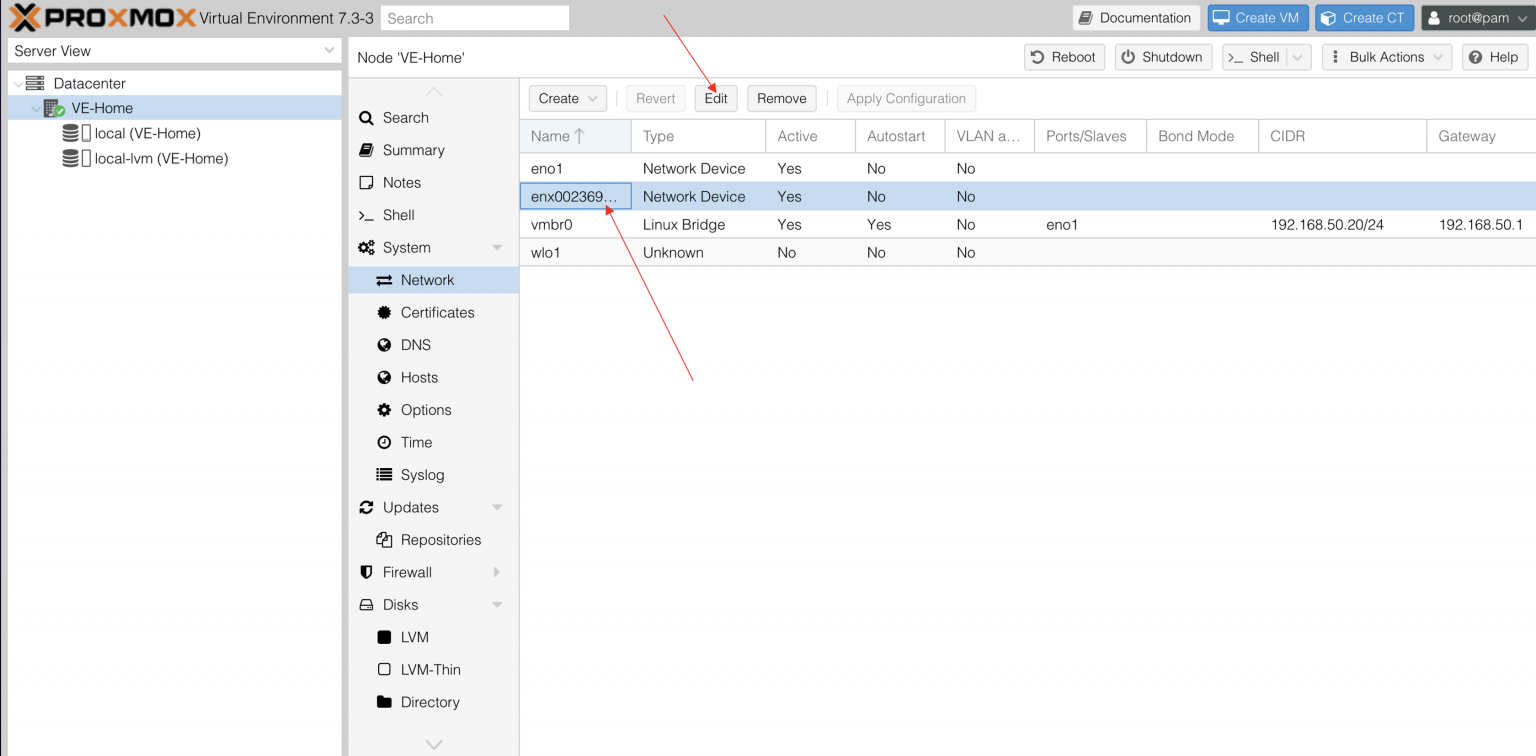Open the Shell from the node toolbar
1536x756 pixels.
[x=1258, y=57]
